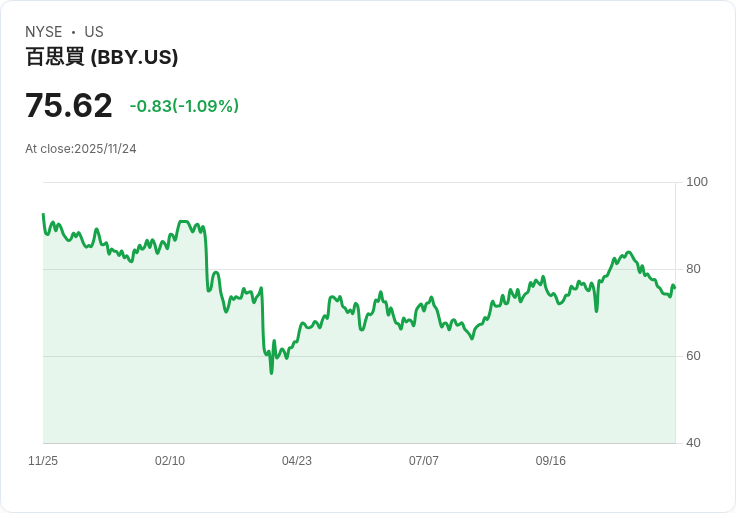
Task: Click the 11/25 date on x-axis
Action: (43, 461)
